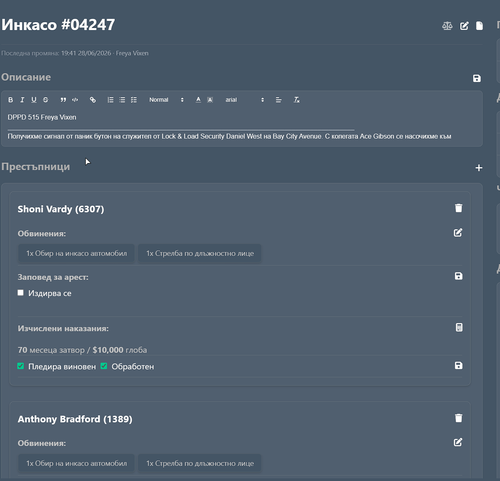Select the Инкасо #04247 title

58,25
